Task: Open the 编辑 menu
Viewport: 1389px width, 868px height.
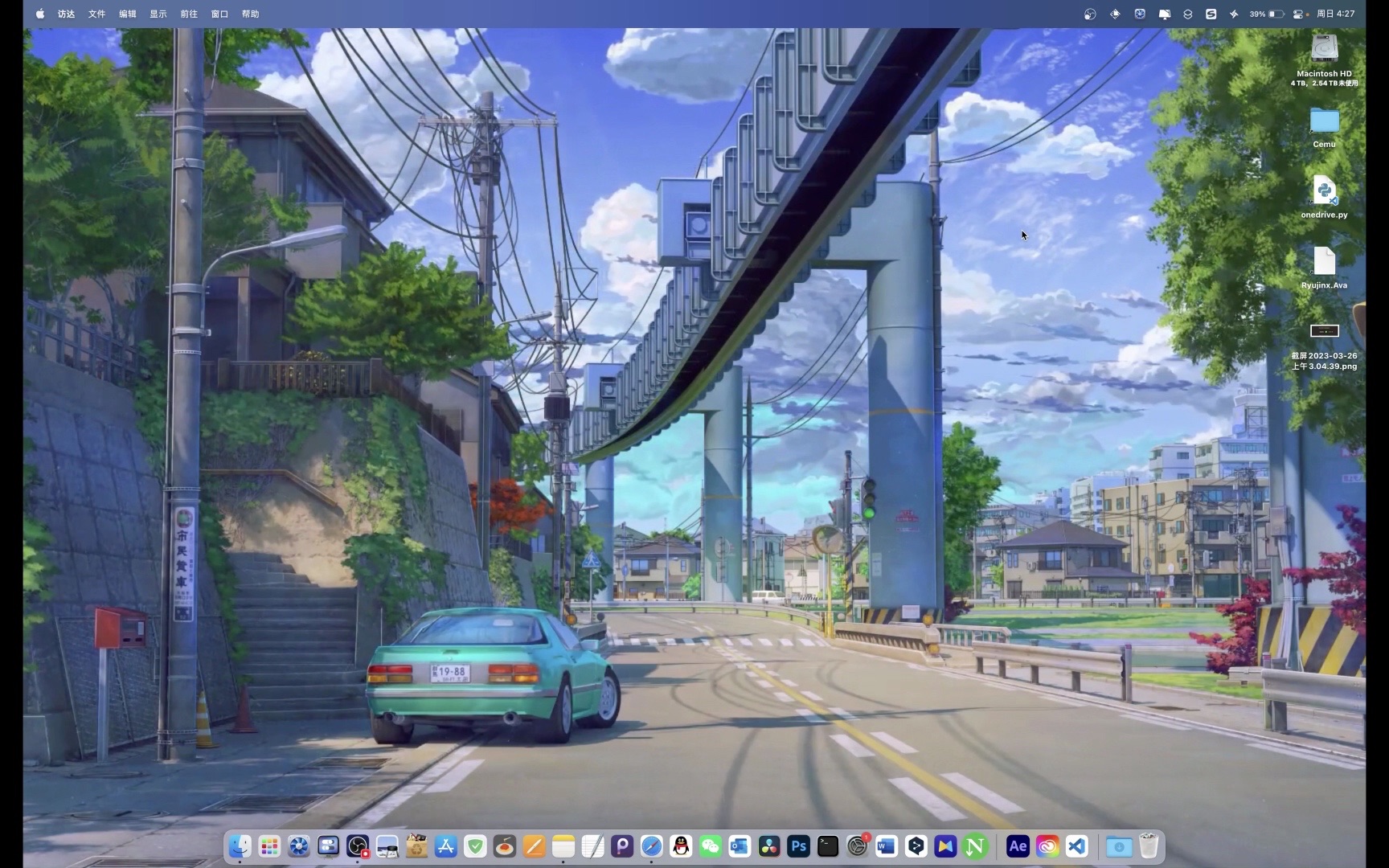Action: pos(128,14)
